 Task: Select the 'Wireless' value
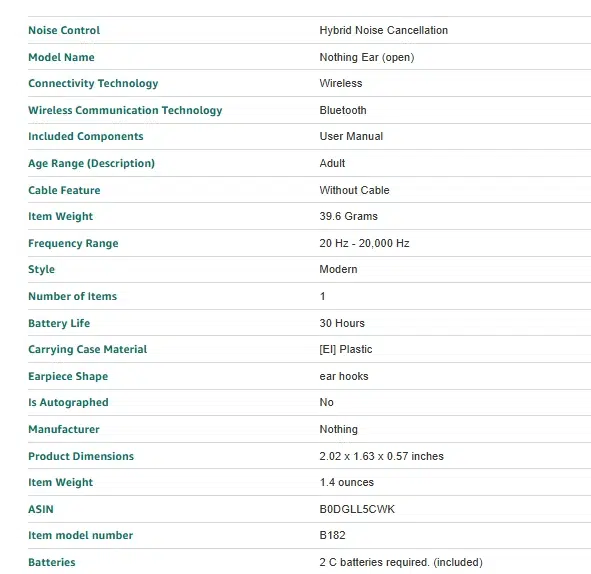tap(341, 83)
